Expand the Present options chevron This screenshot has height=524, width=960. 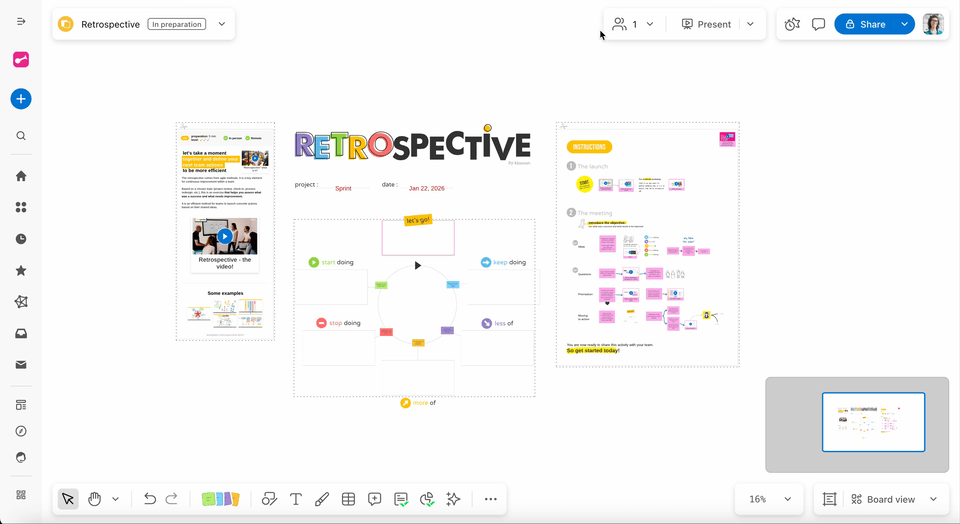751,24
